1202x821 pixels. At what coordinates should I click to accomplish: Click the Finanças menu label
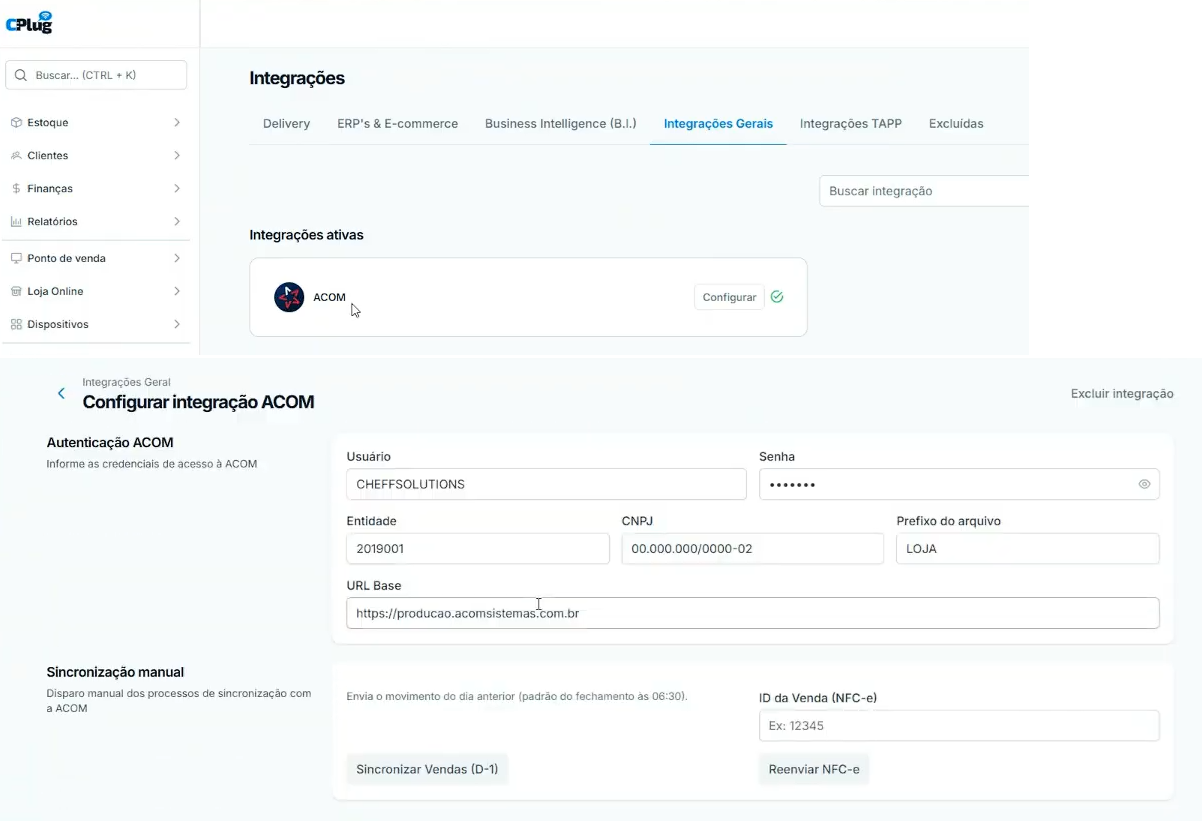pyautogui.click(x=50, y=189)
